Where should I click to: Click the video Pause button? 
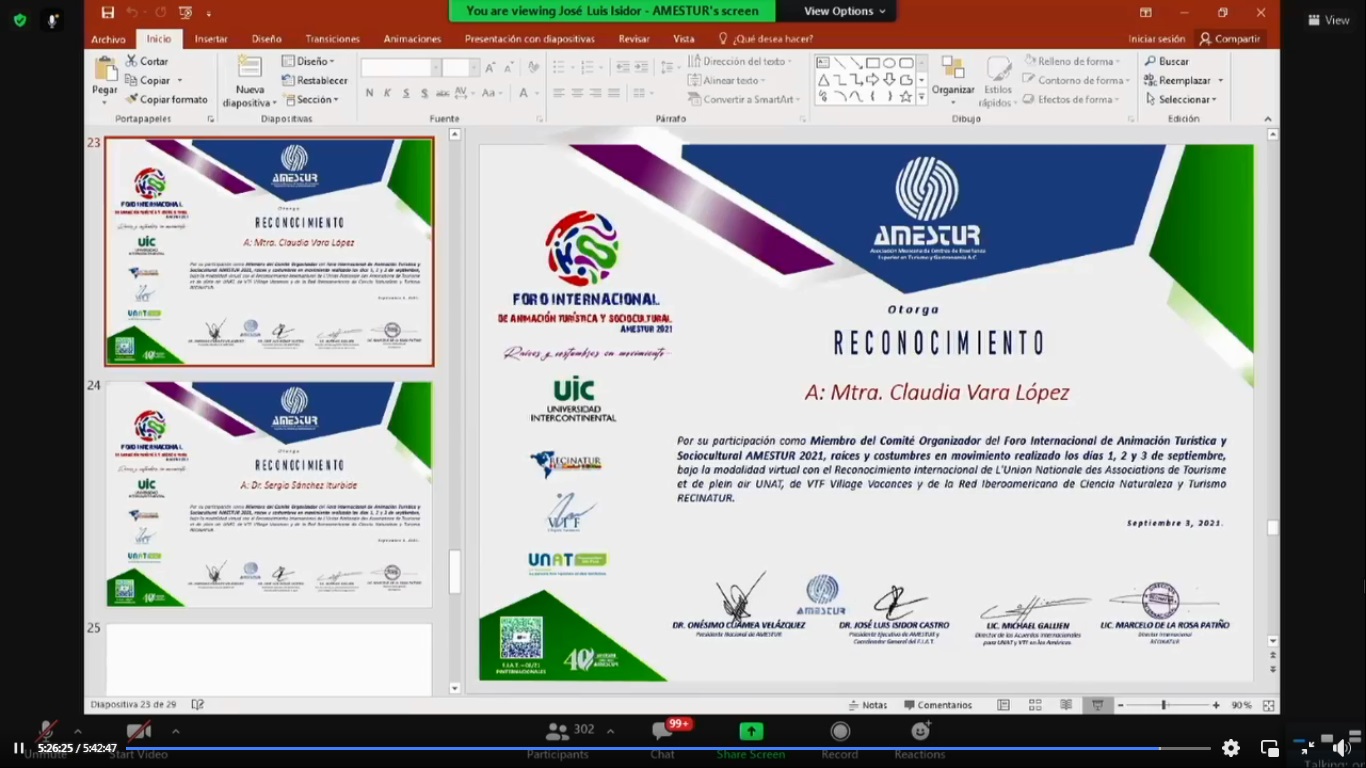pyautogui.click(x=18, y=748)
